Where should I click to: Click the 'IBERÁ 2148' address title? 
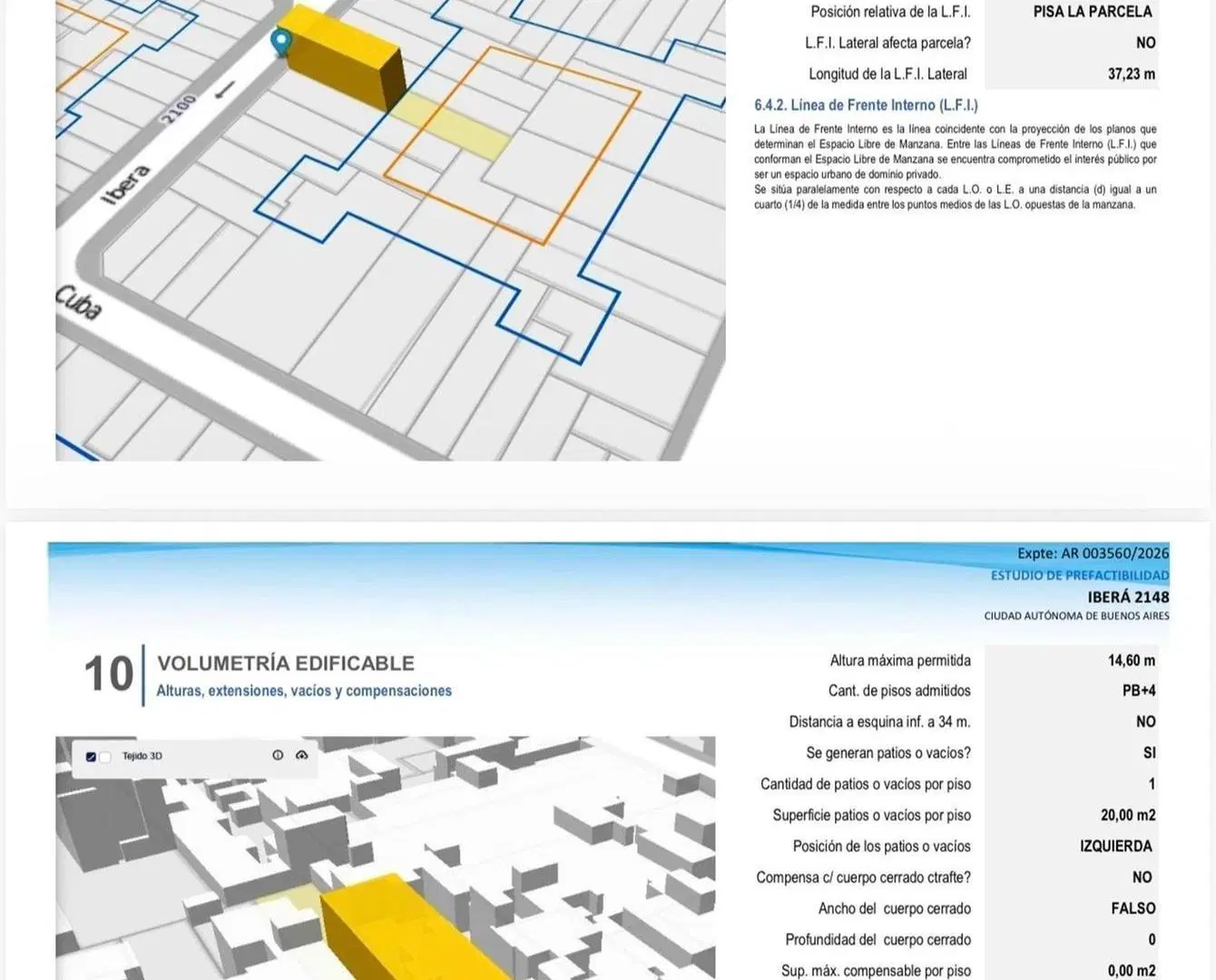1128,597
